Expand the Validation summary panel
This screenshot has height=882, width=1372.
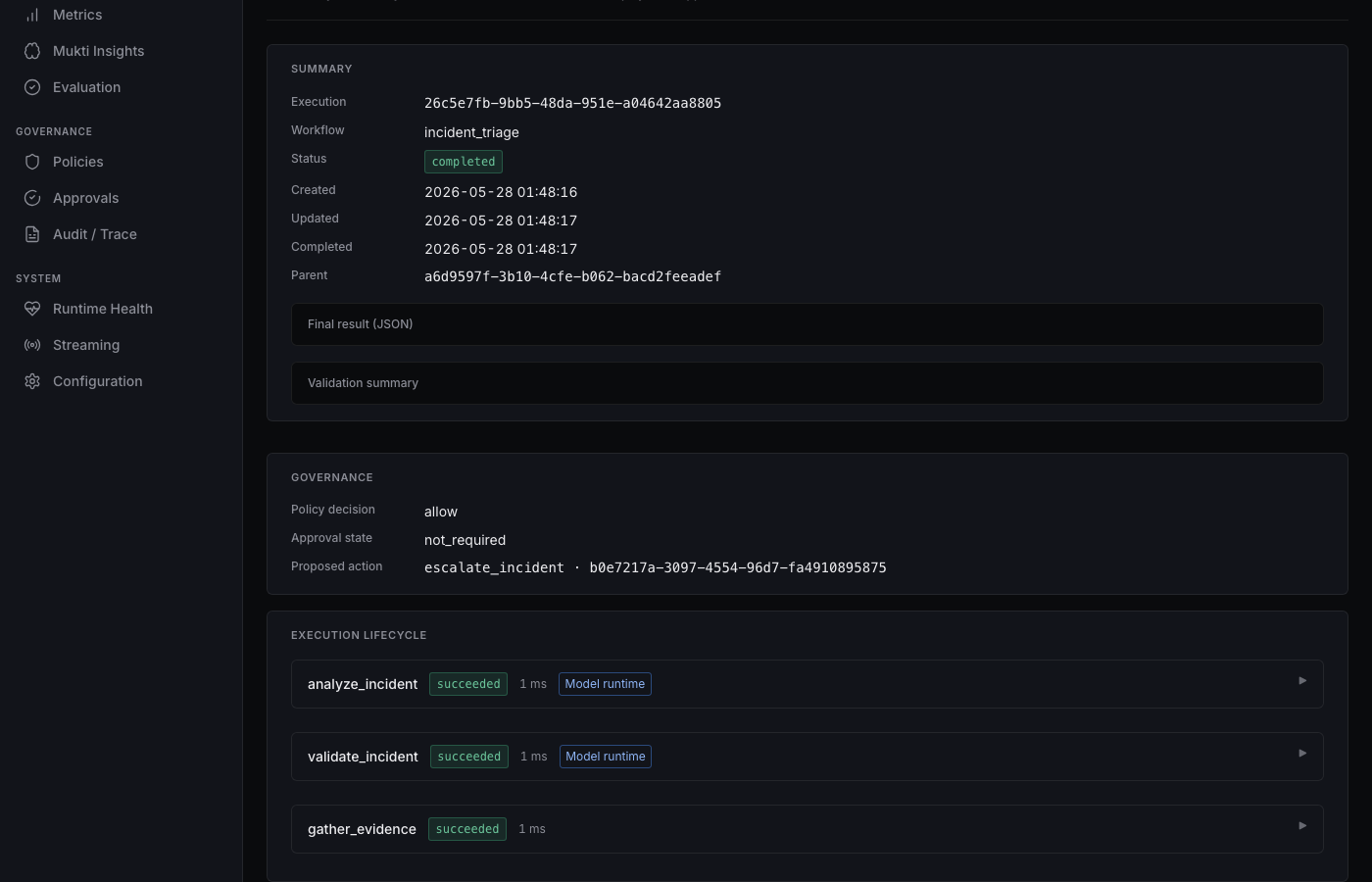point(808,383)
